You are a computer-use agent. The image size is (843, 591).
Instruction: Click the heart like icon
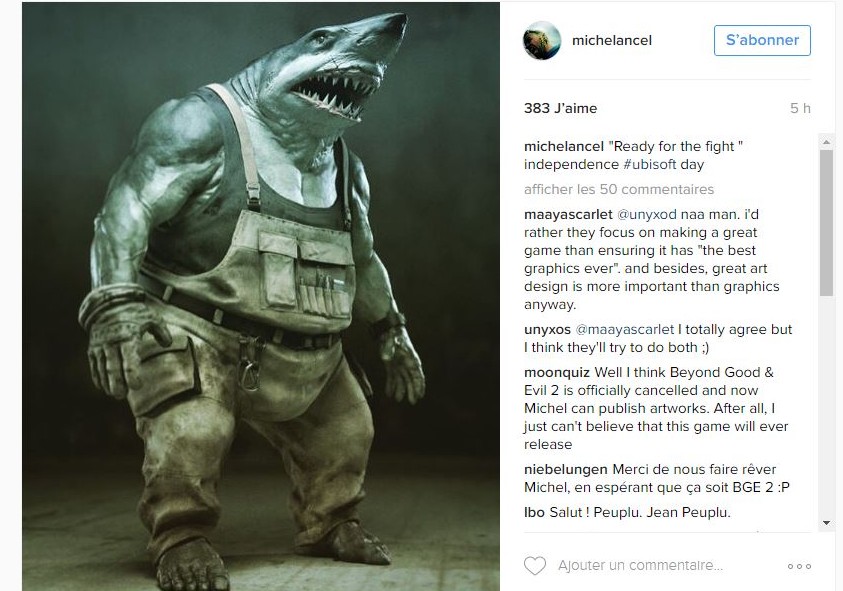coord(534,566)
